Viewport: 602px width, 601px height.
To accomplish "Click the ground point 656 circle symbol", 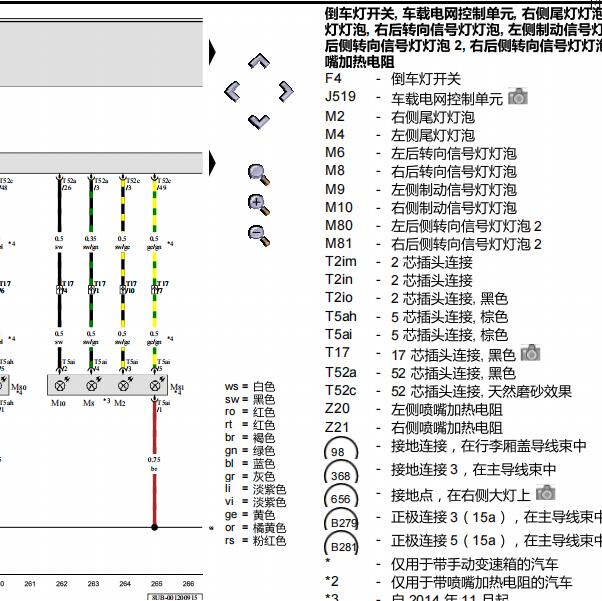I will [x=341, y=495].
